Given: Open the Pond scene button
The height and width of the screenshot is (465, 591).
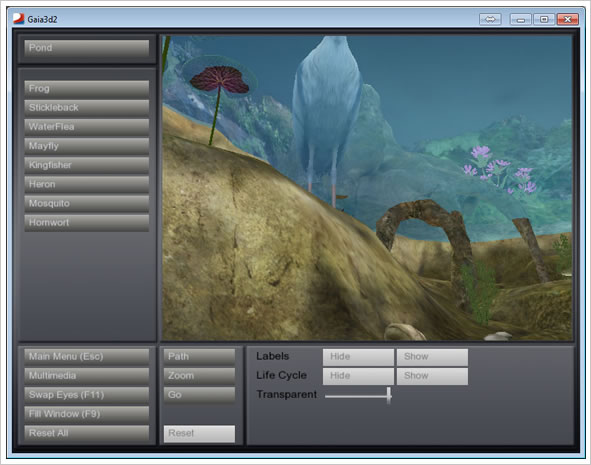Looking at the screenshot, I should click(x=87, y=48).
